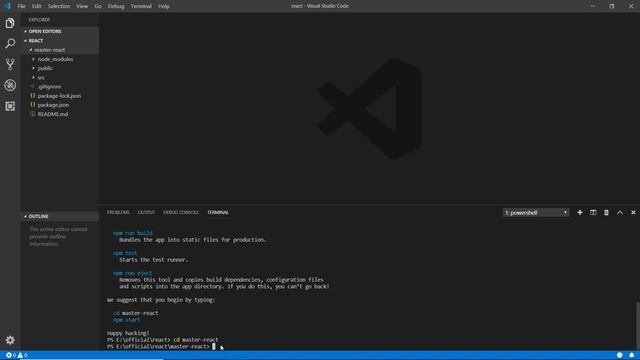Image resolution: width=640 pixels, height=360 pixels.
Task: Click the 'npm run eject' terminal text
Action: pyautogui.click(x=133, y=273)
